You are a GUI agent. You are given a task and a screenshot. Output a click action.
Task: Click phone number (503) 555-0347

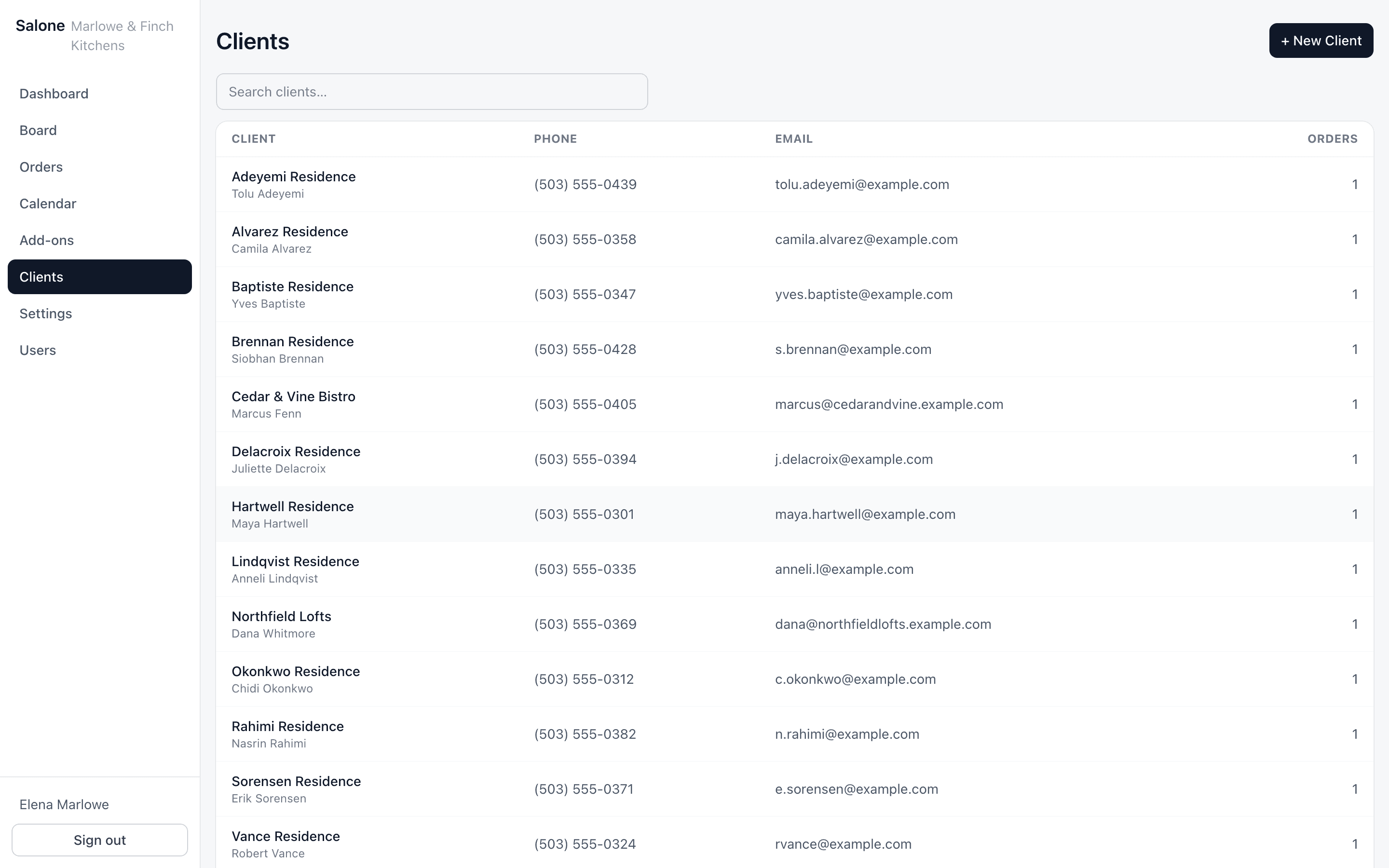click(x=585, y=295)
